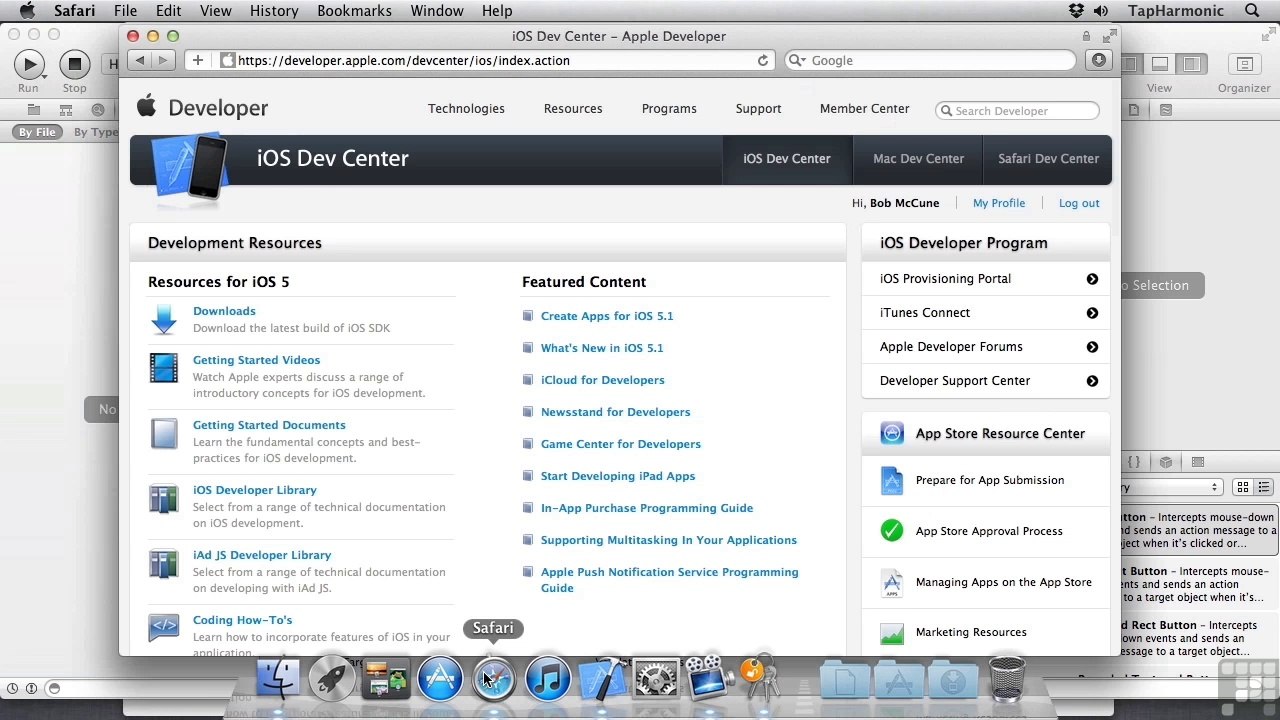Open the Safari downloads button
The image size is (1280, 720).
click(x=1099, y=60)
